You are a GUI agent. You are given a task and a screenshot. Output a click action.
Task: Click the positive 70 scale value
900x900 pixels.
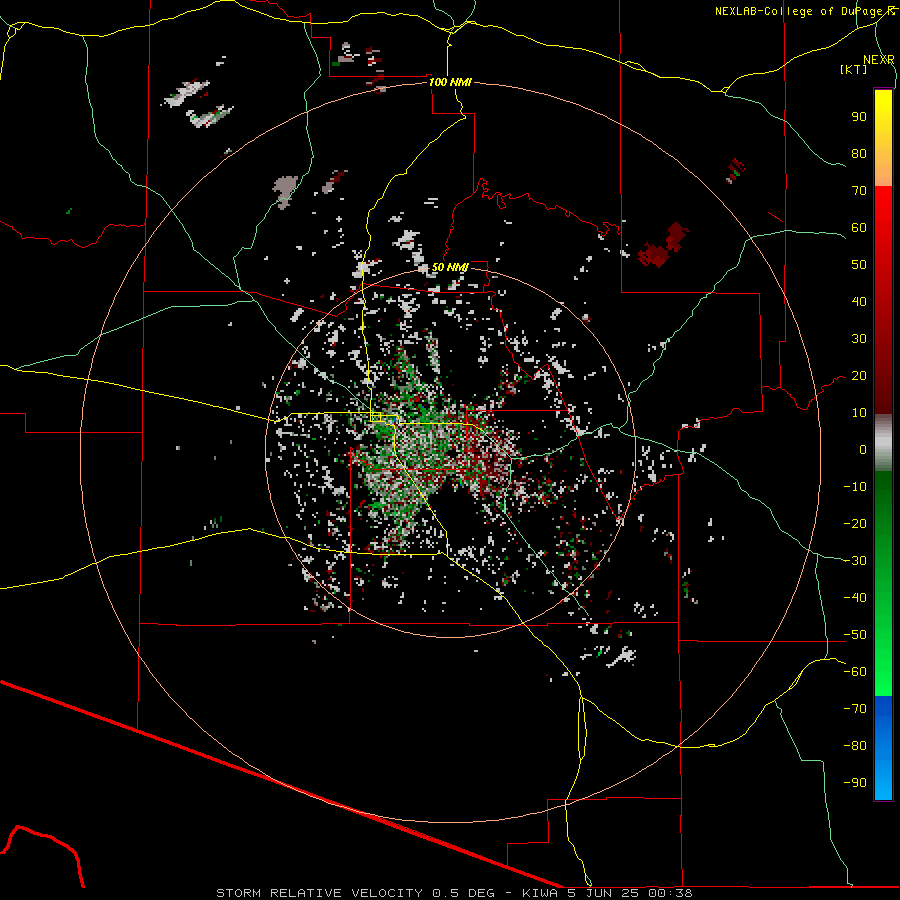pyautogui.click(x=859, y=191)
